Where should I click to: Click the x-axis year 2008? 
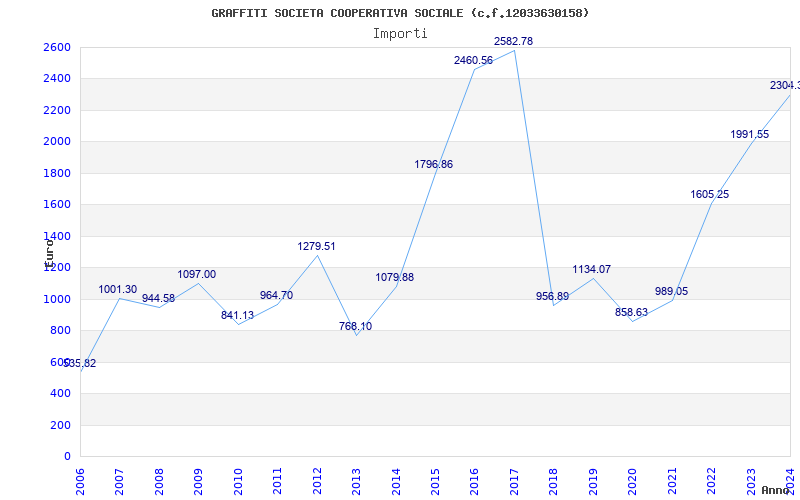pos(159,481)
